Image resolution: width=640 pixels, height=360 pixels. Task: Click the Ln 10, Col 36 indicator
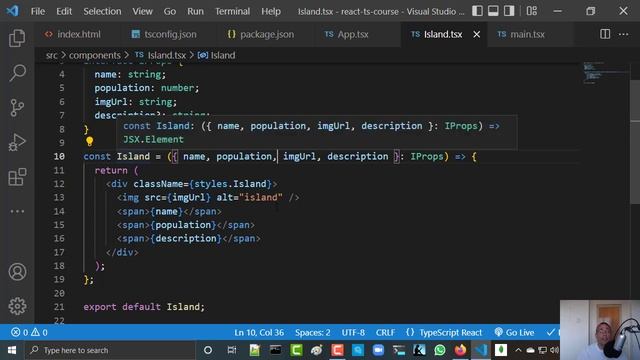(x=259, y=333)
